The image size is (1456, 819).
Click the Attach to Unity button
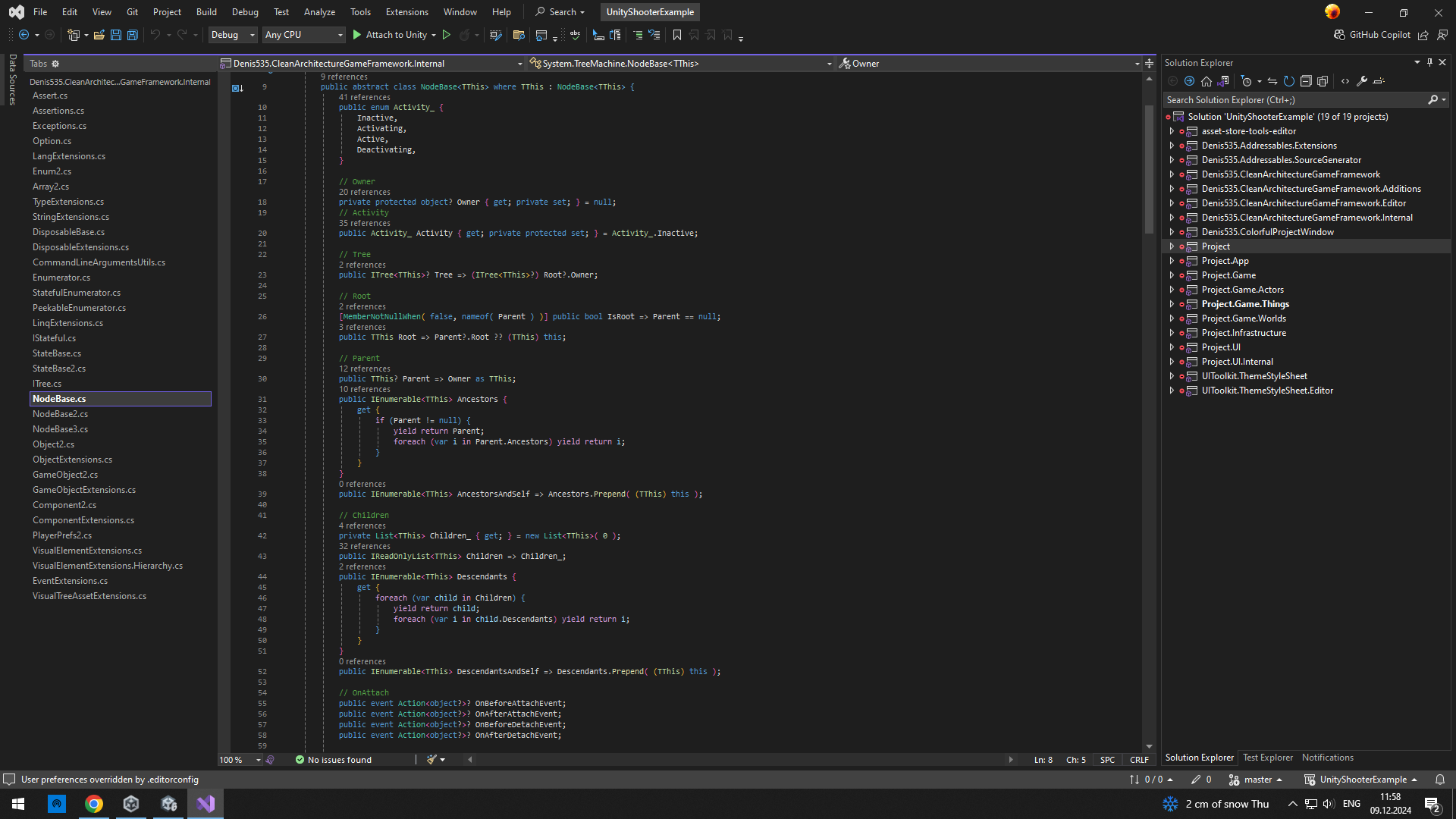pyautogui.click(x=390, y=35)
